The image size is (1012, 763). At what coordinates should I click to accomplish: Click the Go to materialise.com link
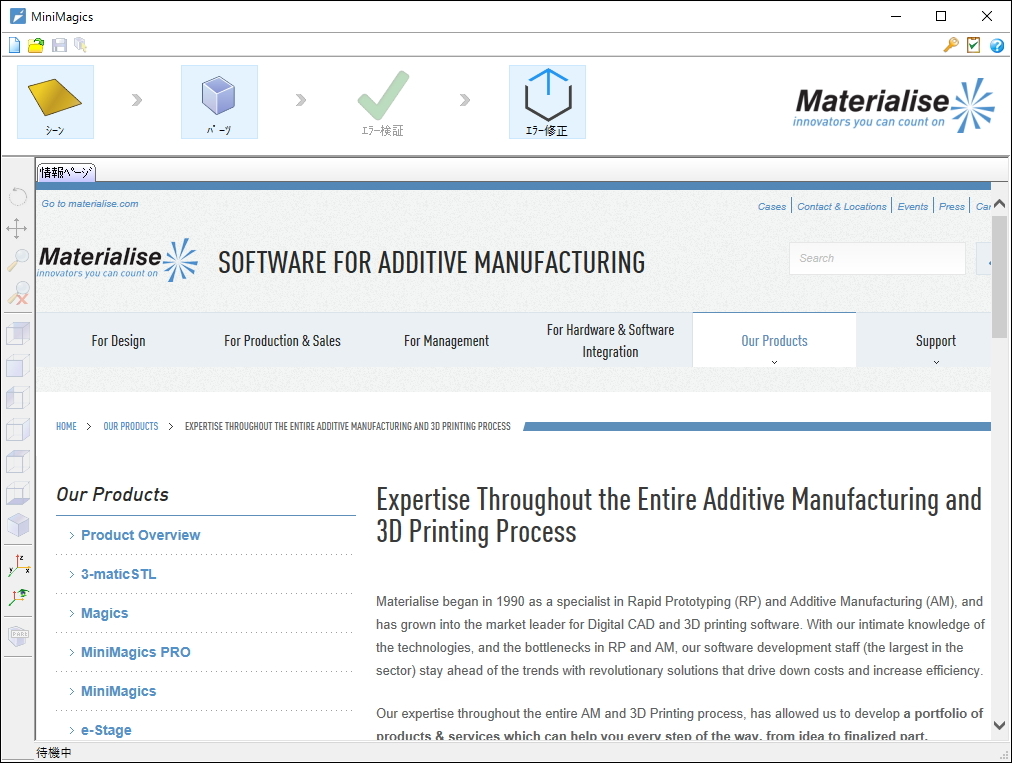point(90,203)
